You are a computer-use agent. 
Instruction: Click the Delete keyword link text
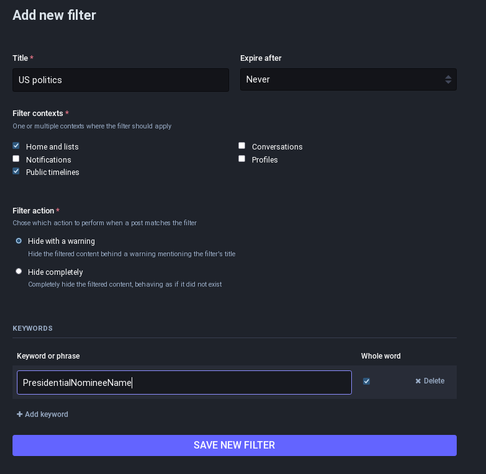tap(434, 381)
